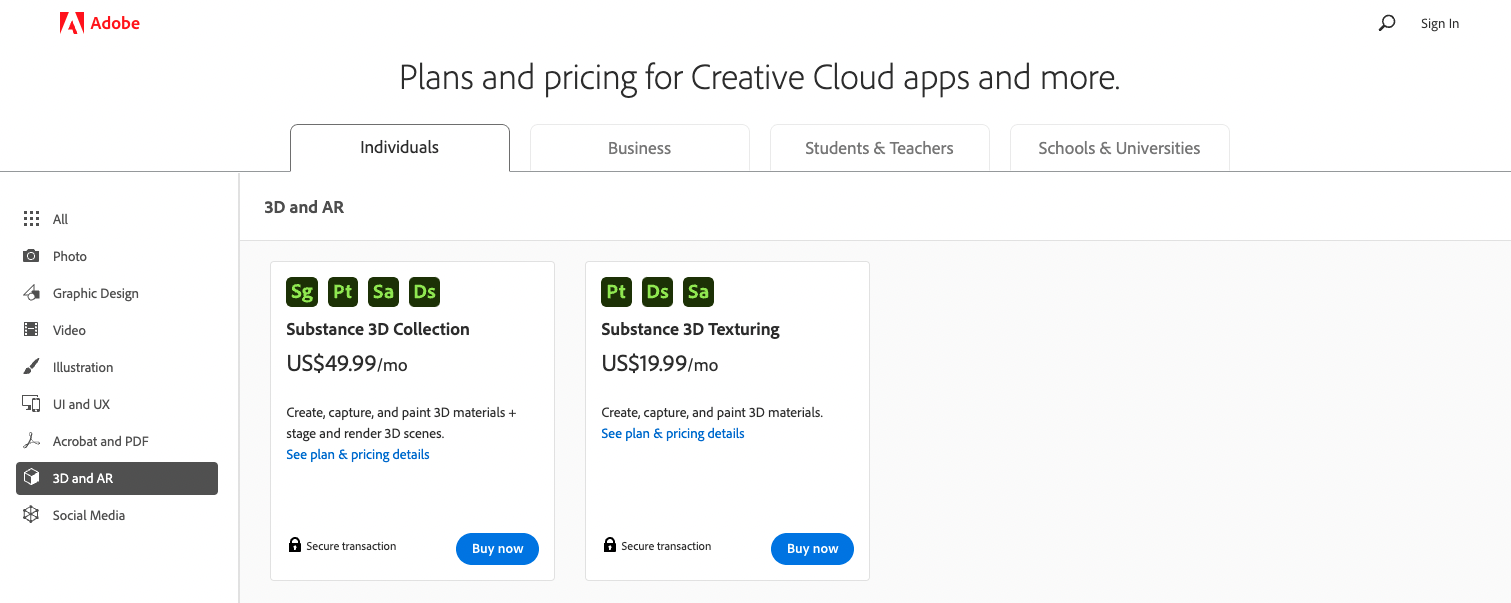
Task: Click the 3D and AR section heading
Action: 304,207
